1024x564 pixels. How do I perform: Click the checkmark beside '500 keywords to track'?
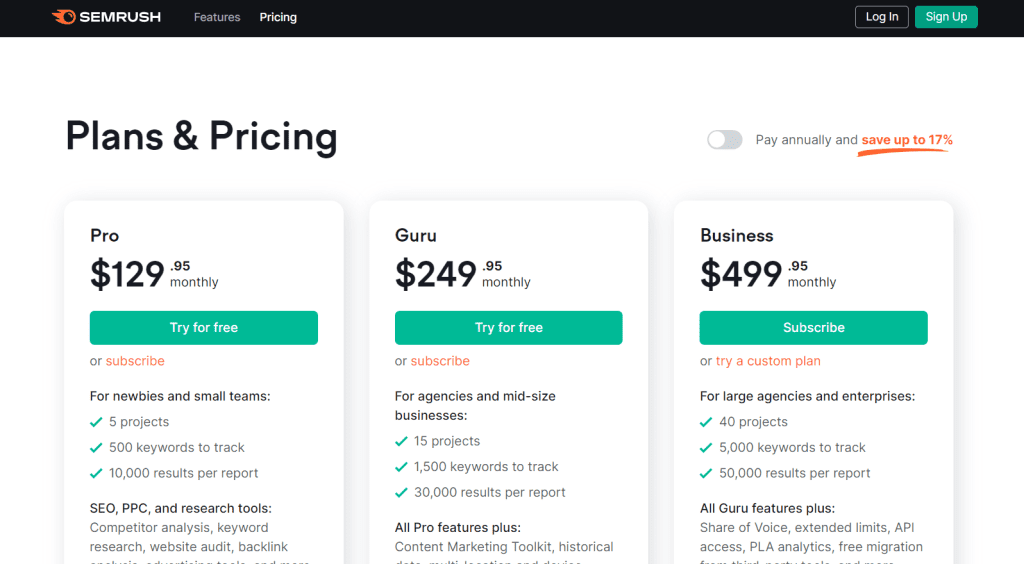tap(96, 448)
